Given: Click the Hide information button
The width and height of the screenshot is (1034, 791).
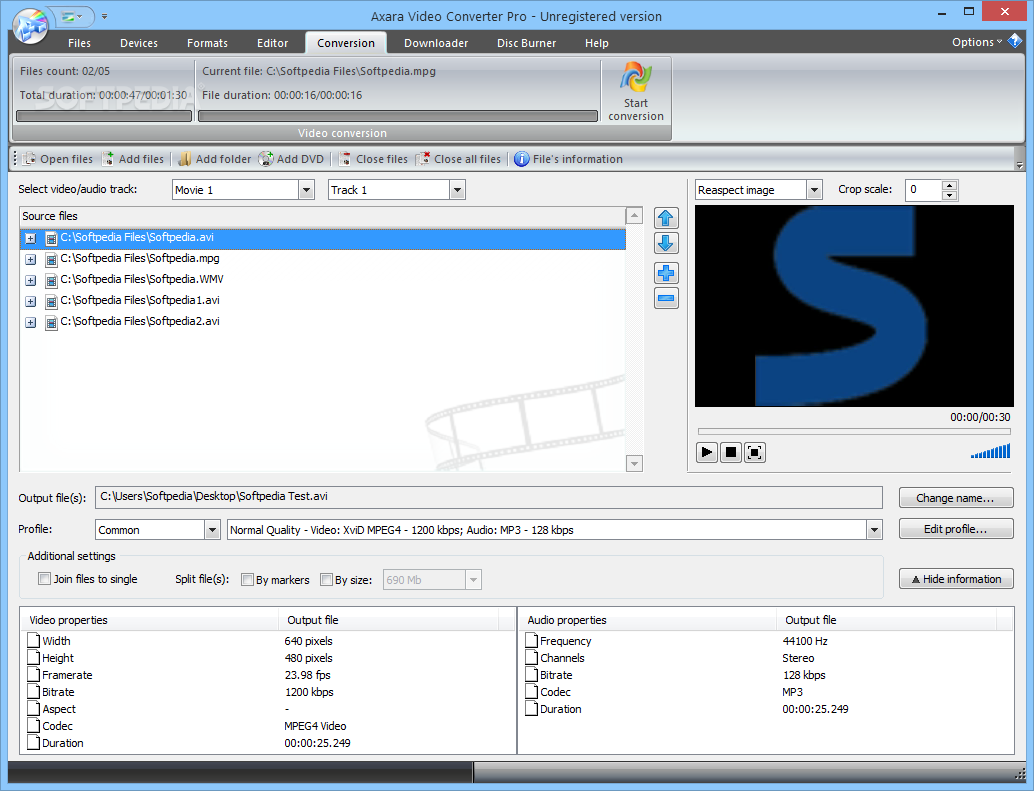Looking at the screenshot, I should pyautogui.click(x=956, y=579).
